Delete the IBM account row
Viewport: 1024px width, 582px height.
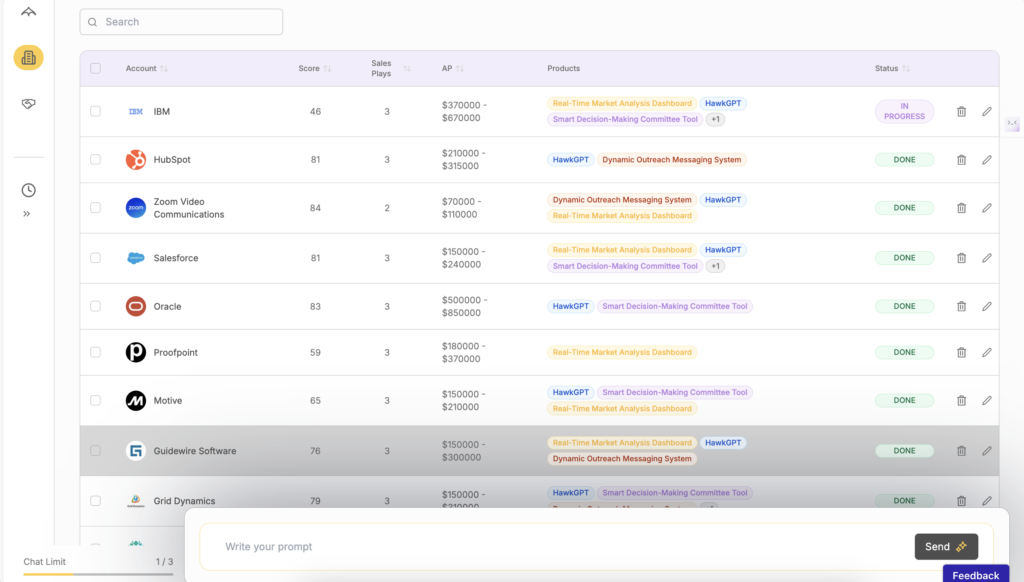tap(961, 112)
